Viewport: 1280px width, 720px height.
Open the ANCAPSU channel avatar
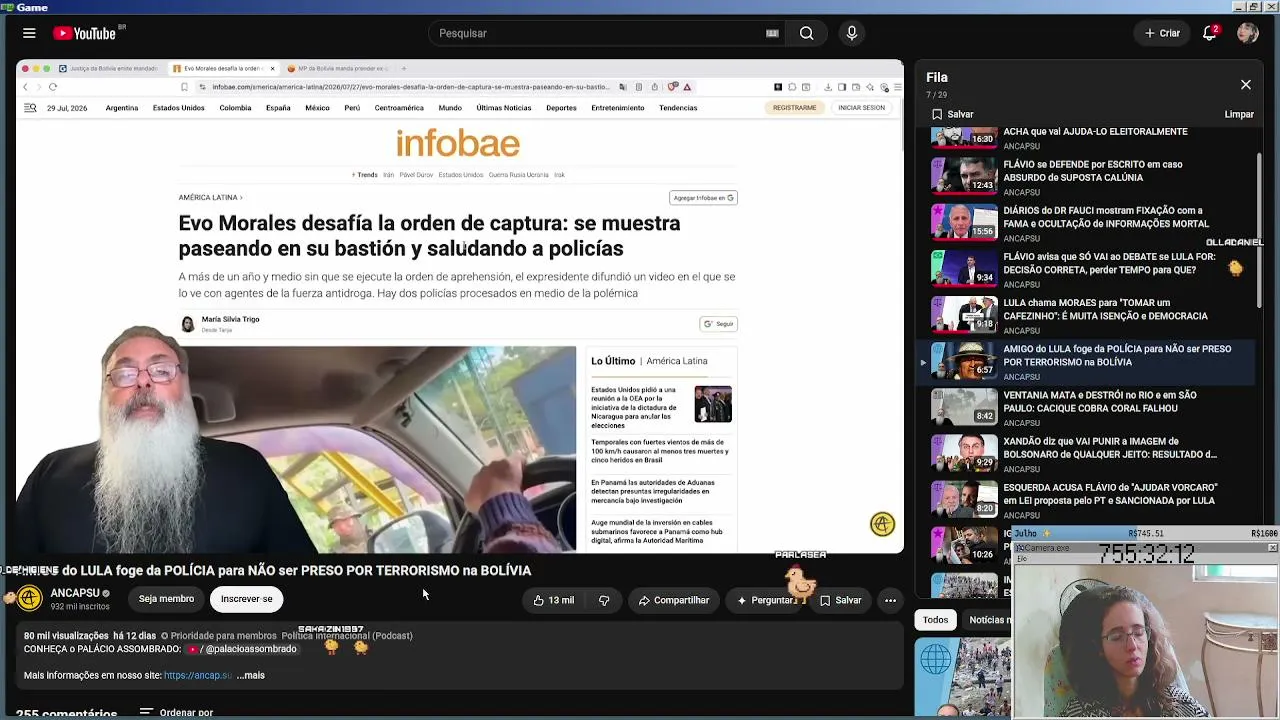30,598
